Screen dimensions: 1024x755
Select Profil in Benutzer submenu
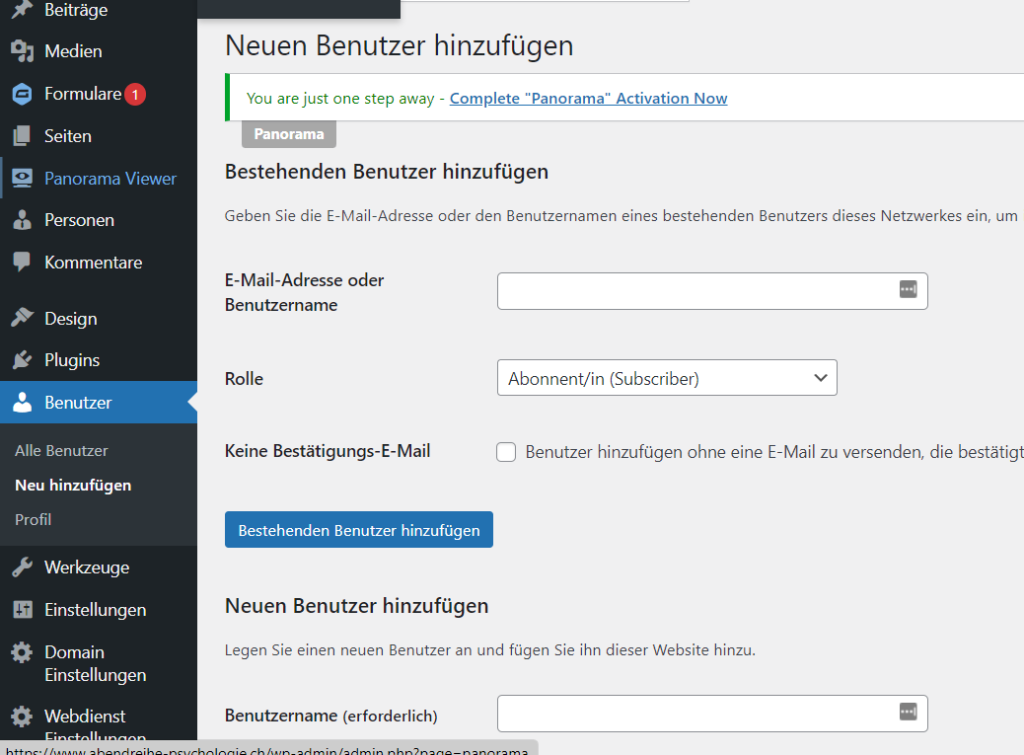pos(33,519)
